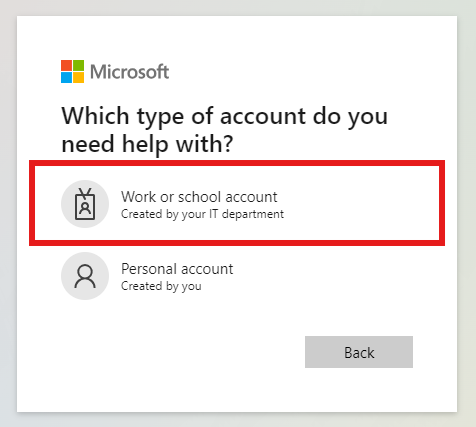476x427 pixels.
Task: Click the 'Created by you' subtitle
Action: pos(161,286)
